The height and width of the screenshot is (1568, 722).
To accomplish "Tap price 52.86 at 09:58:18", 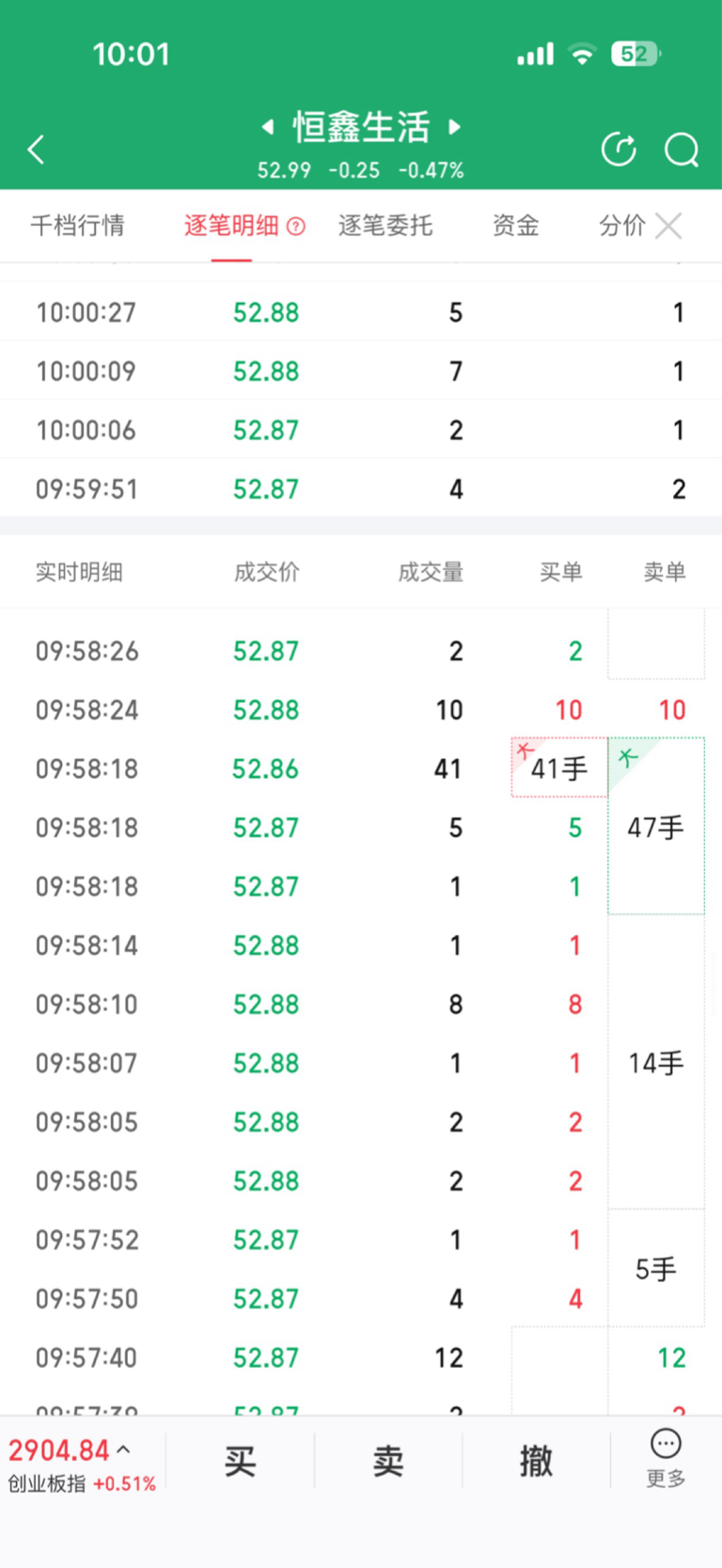I will [266, 768].
